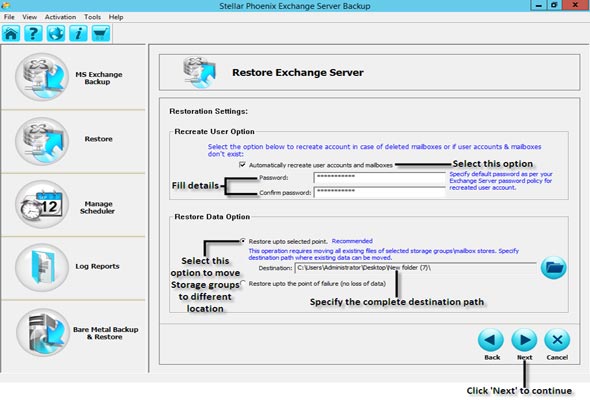Open Help via the question mark icon

pos(33,33)
